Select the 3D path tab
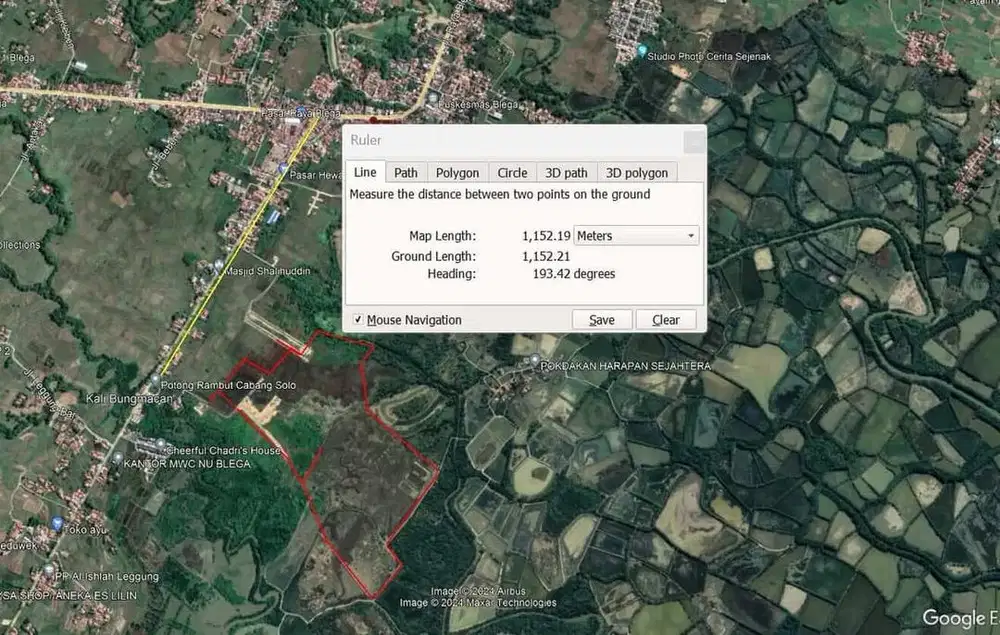The width and height of the screenshot is (1000, 635). tap(566, 173)
